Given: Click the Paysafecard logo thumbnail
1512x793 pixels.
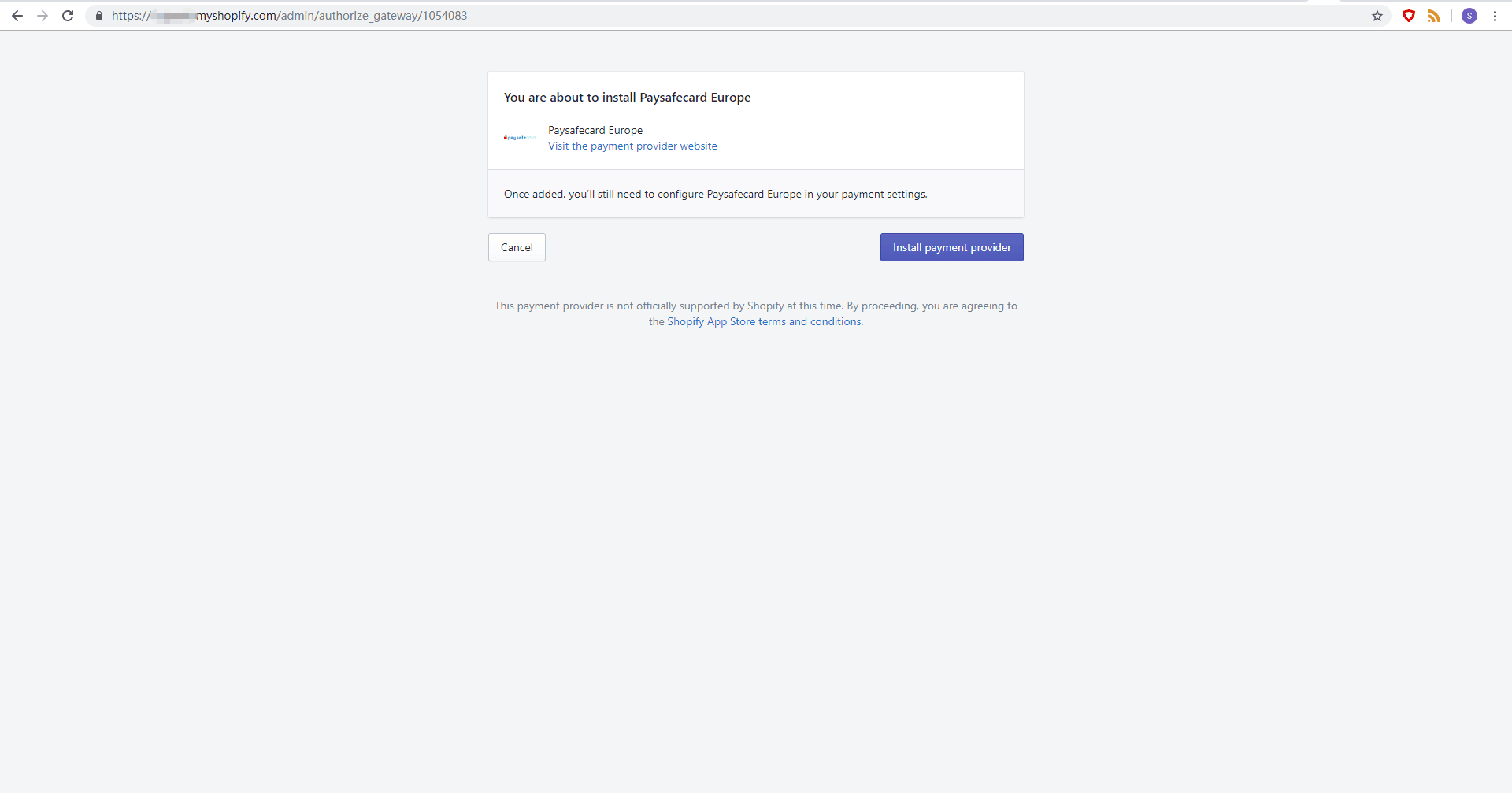Looking at the screenshot, I should (520, 138).
